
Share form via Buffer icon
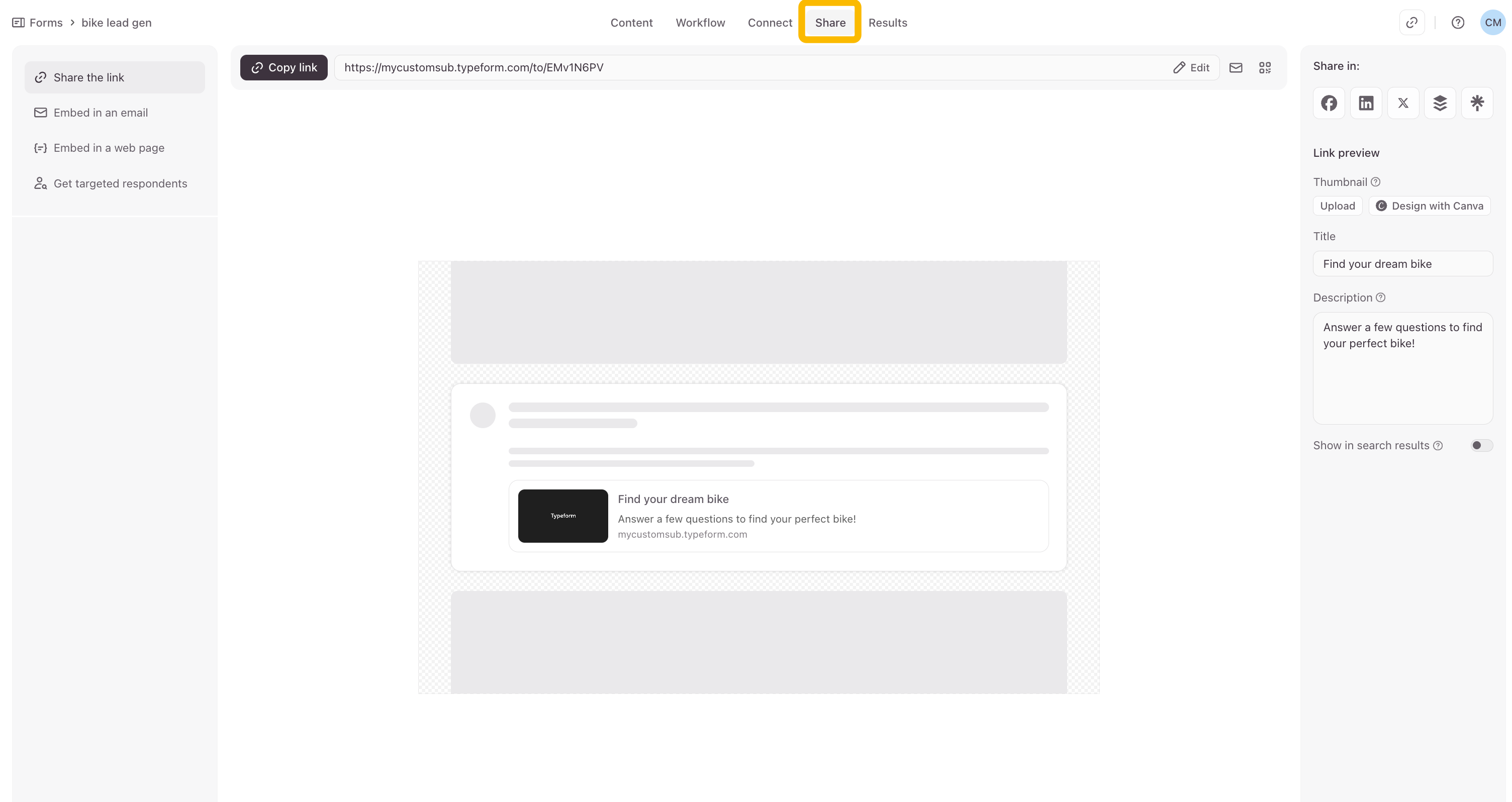point(1440,103)
